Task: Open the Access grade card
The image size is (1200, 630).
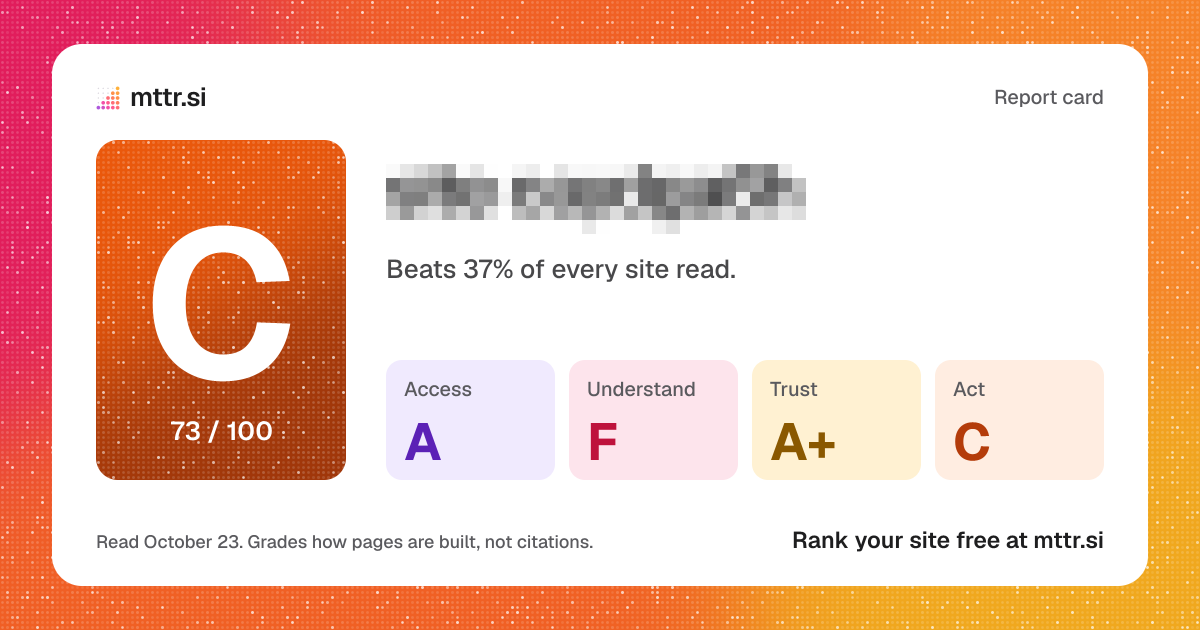Action: coord(470,420)
